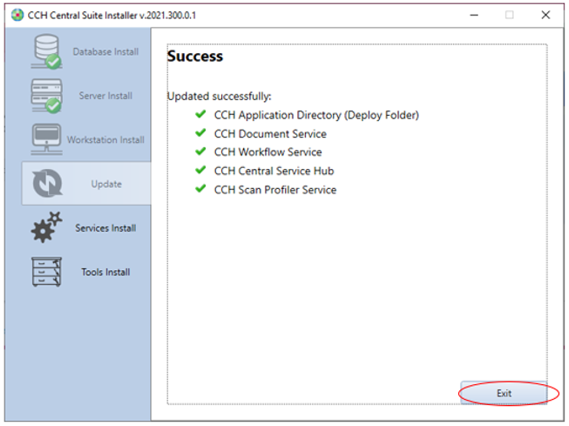Image resolution: width=569 pixels, height=426 pixels.
Task: Open the Server Install label
Action: pos(106,96)
